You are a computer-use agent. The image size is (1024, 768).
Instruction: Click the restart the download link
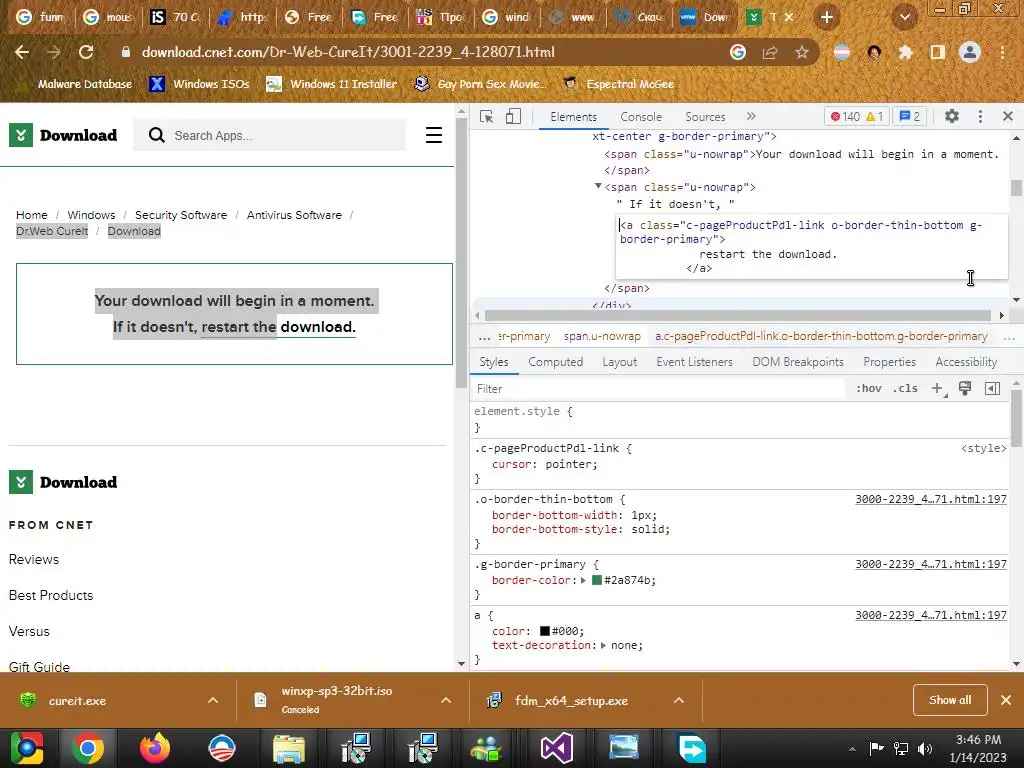pyautogui.click(x=278, y=327)
